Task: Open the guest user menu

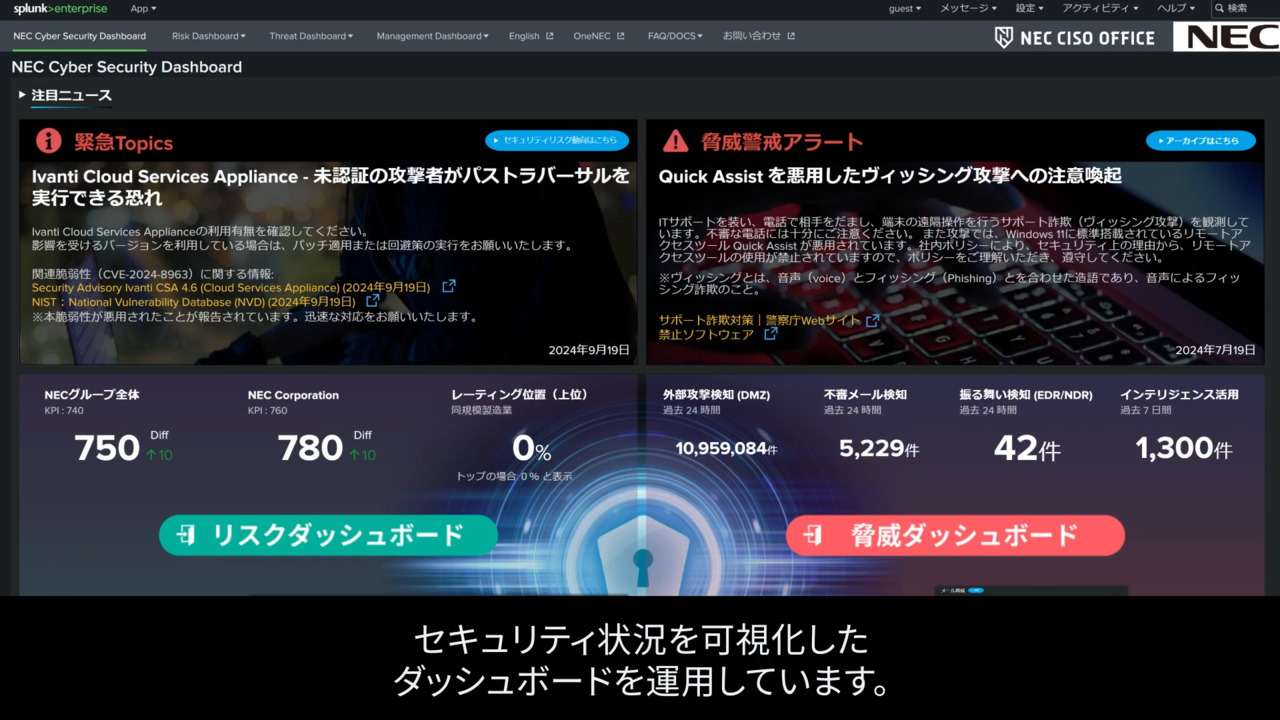Action: [905, 9]
